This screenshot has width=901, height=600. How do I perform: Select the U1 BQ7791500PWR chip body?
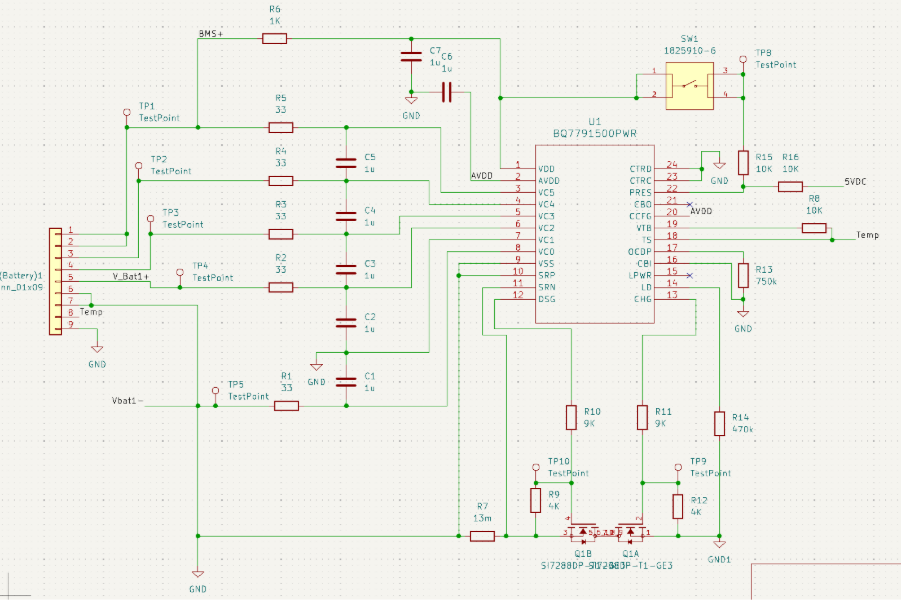coord(594,240)
